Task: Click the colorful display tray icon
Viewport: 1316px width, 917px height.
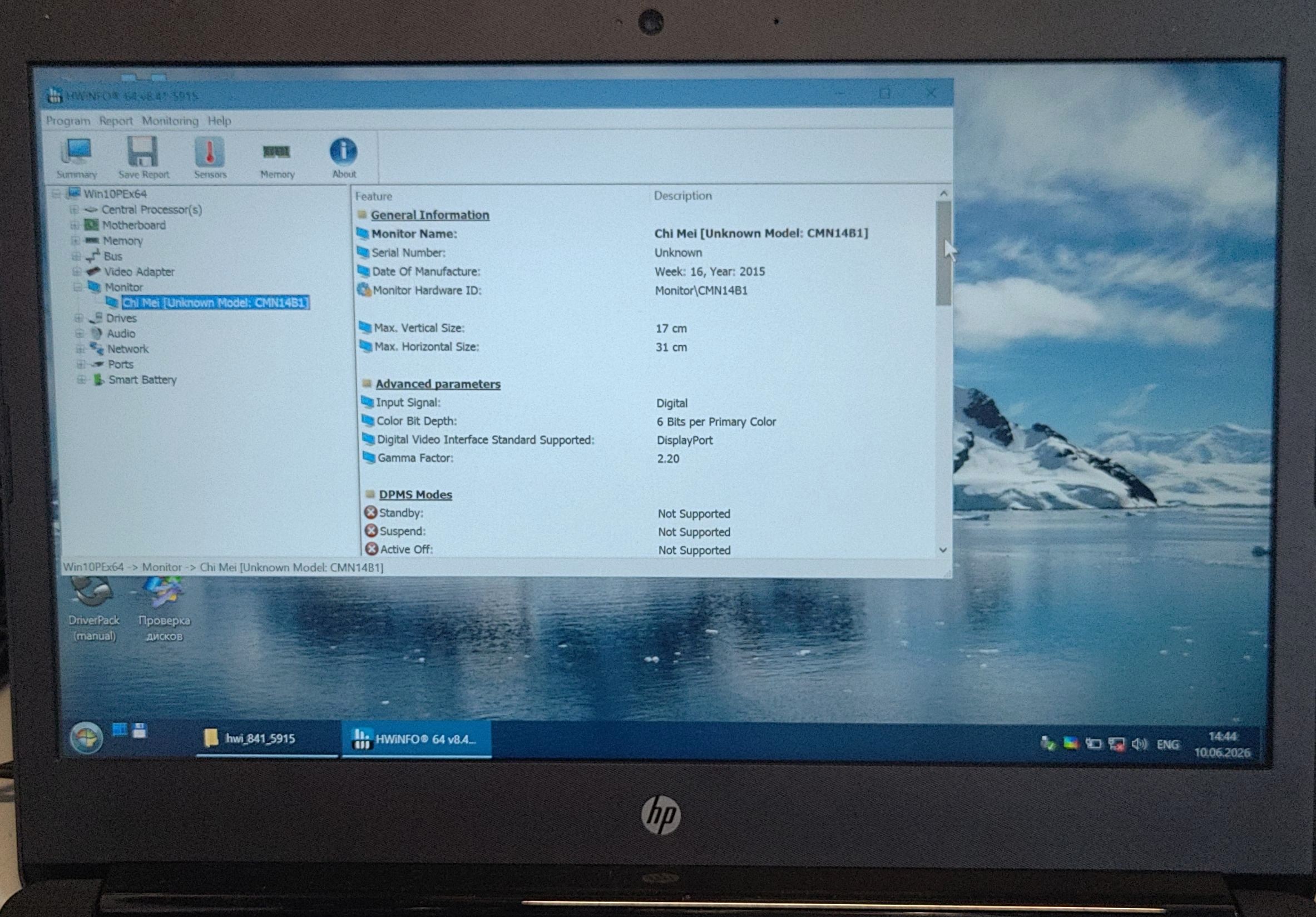Action: (x=1070, y=744)
